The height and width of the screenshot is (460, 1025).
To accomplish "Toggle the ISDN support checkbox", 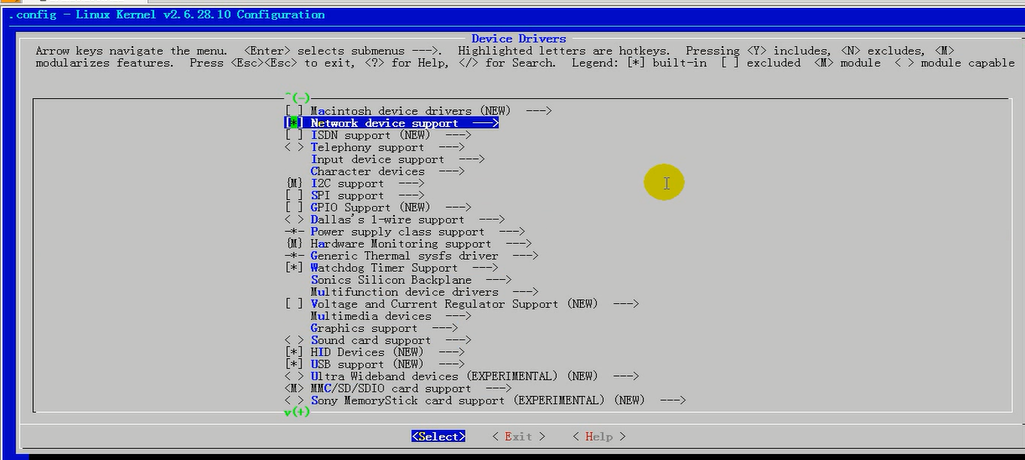I will [294, 135].
